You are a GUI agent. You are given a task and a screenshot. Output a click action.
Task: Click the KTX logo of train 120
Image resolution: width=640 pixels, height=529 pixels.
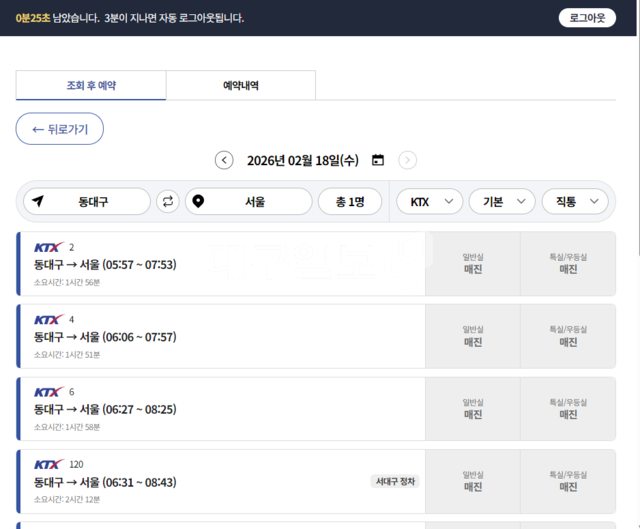49,465
